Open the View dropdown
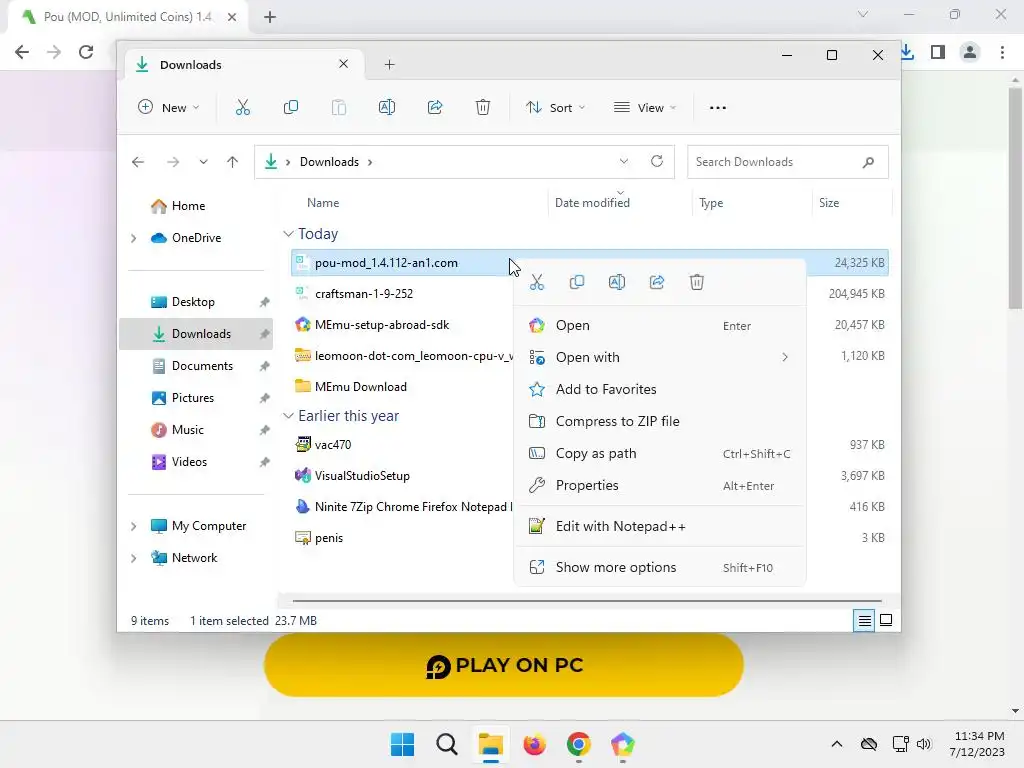The image size is (1024, 768). coord(645,108)
